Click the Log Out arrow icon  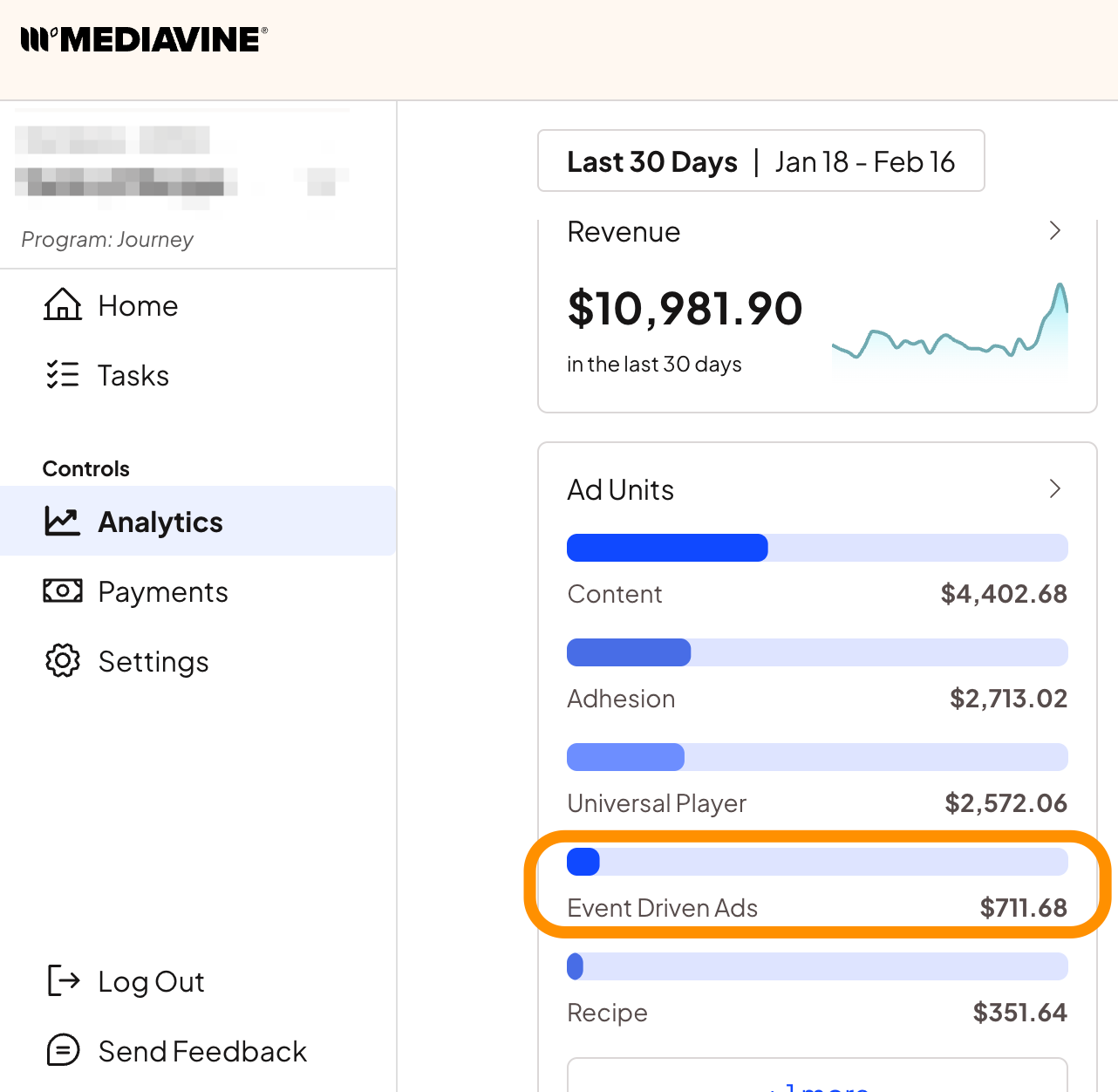pos(63,981)
